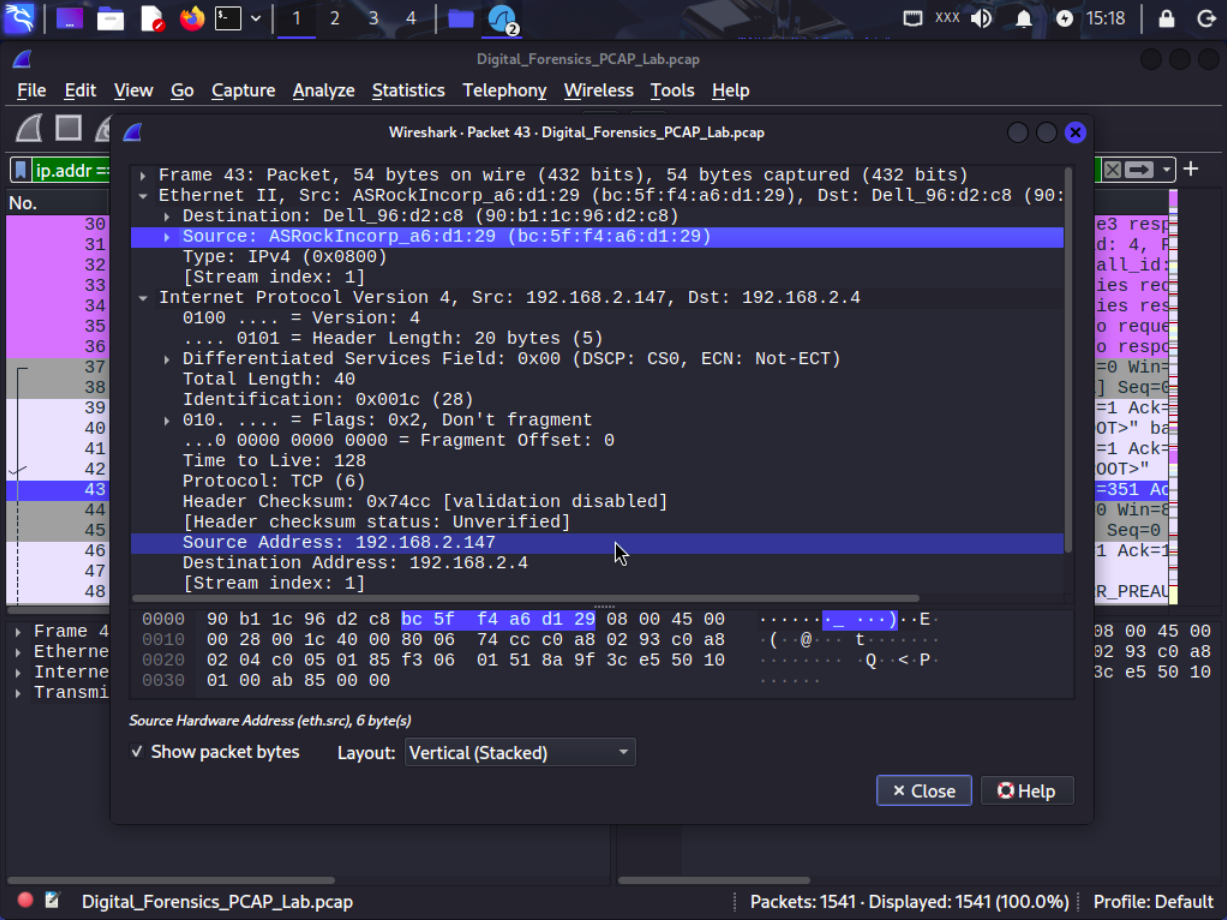Open capture file properties icon in status bar
This screenshot has height=920, width=1227.
[52, 901]
